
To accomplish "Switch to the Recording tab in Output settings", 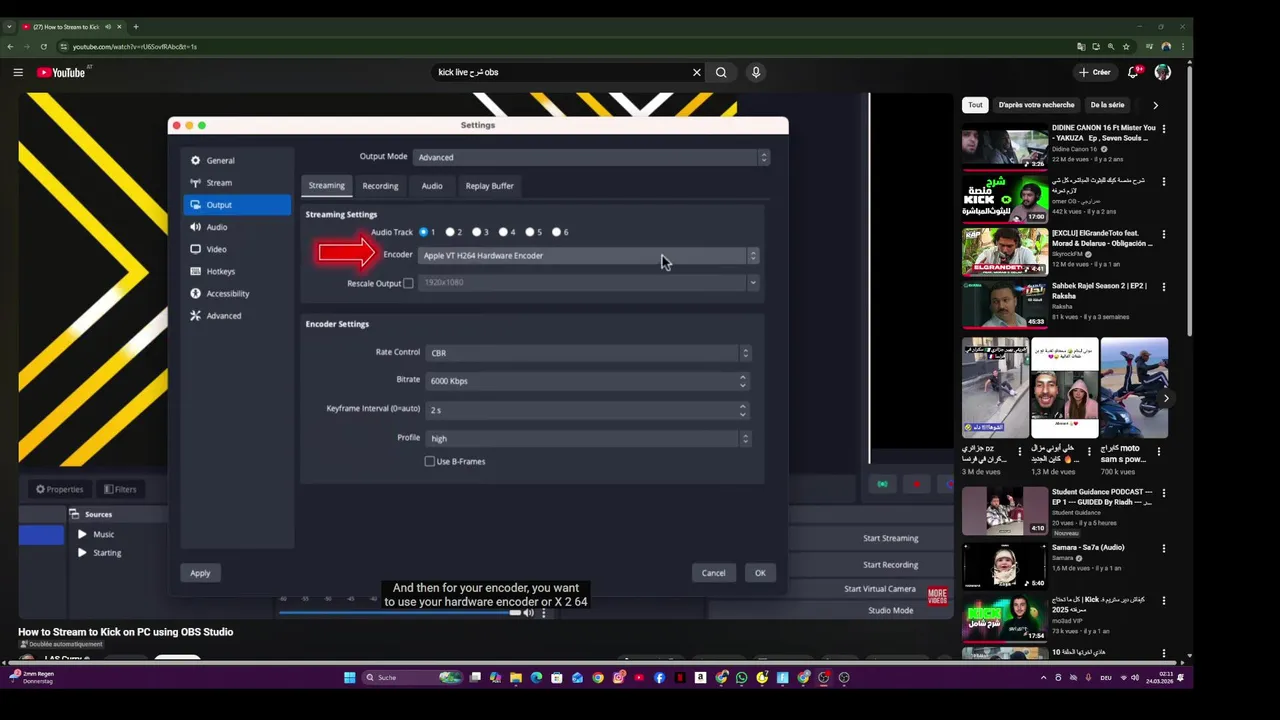I will [380, 186].
